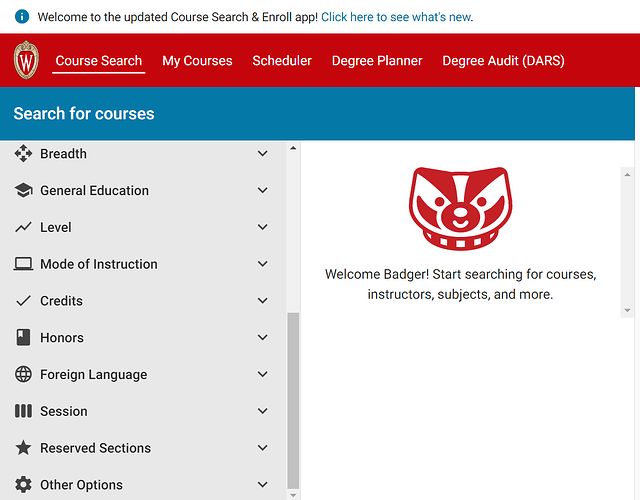Expand the Session filter chevron
The image size is (640, 500).
[x=263, y=411]
